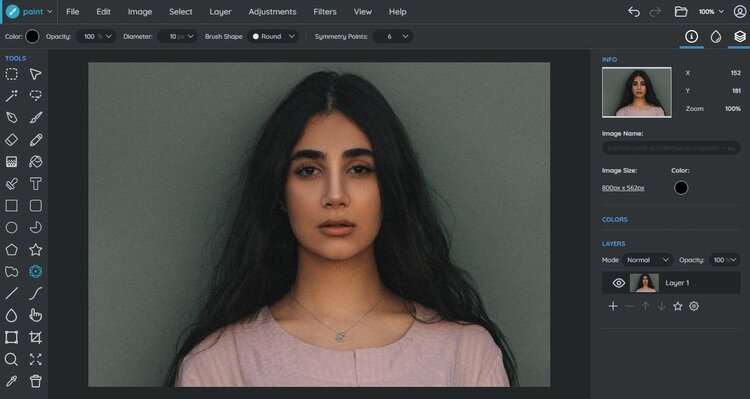Open the Image menu
Screen dimensions: 750x399
pos(140,11)
